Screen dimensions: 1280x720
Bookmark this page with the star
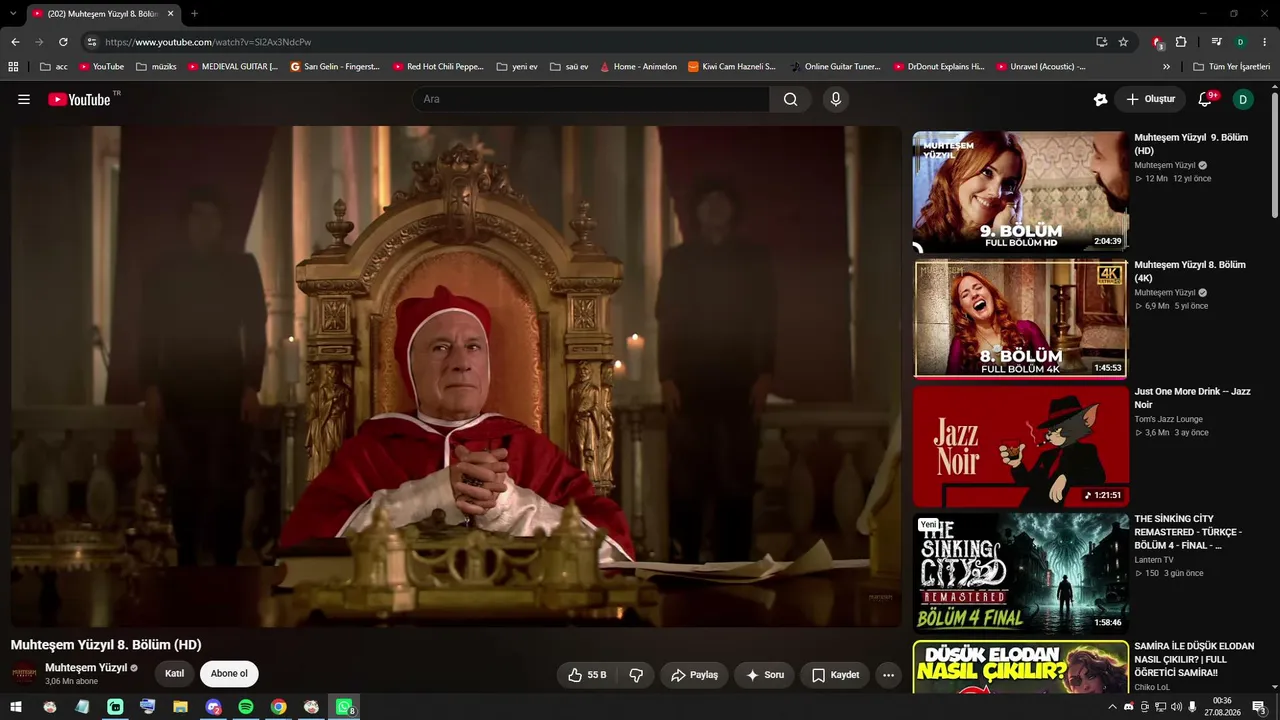[1123, 42]
